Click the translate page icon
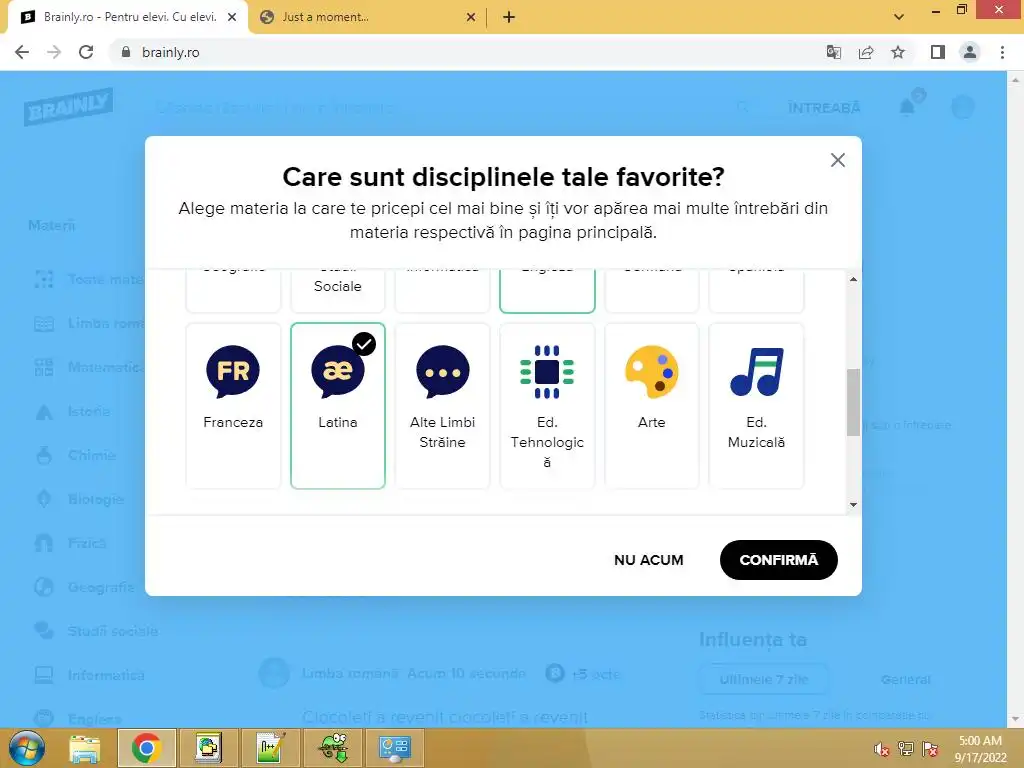Image resolution: width=1024 pixels, height=768 pixels. (833, 52)
